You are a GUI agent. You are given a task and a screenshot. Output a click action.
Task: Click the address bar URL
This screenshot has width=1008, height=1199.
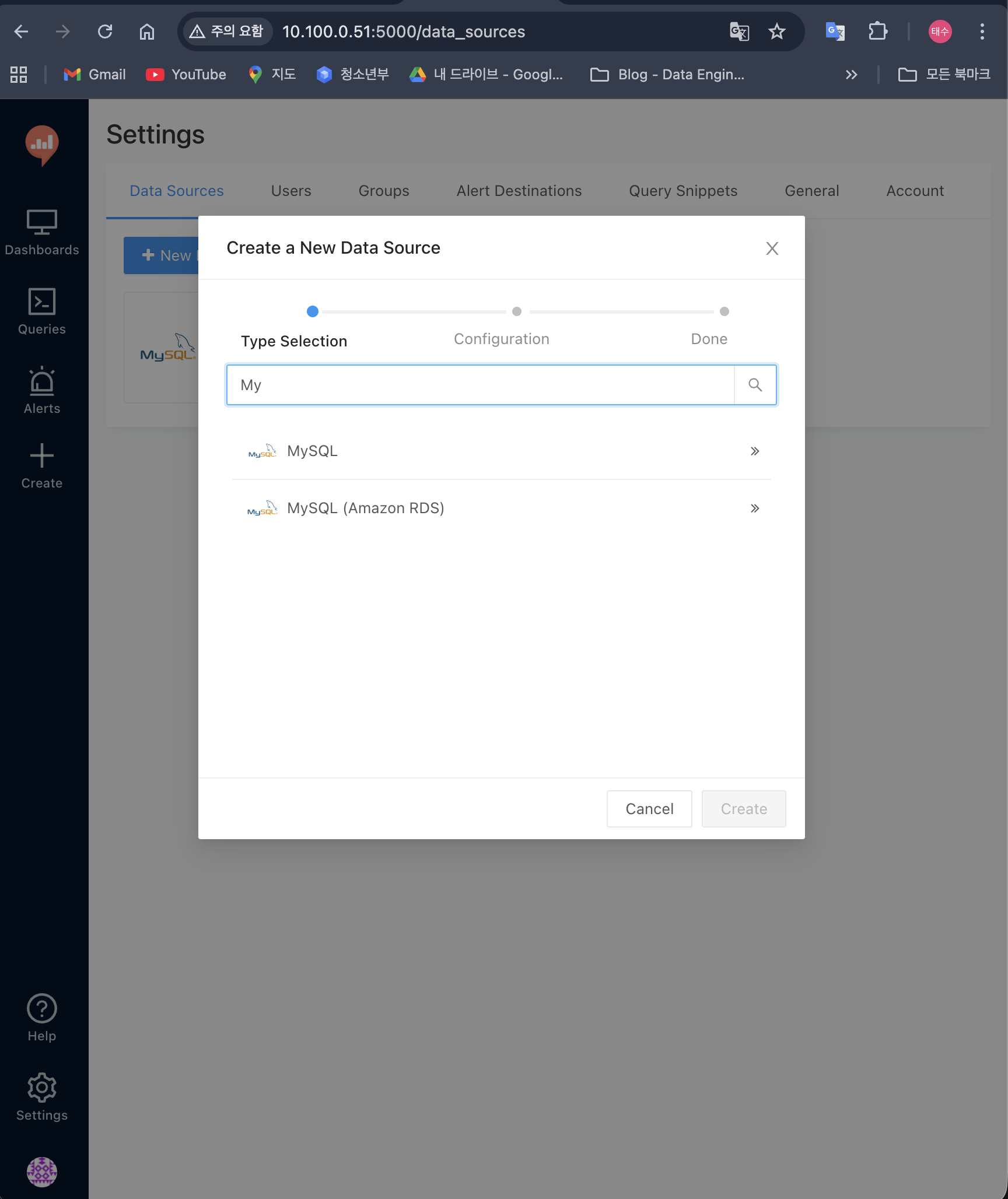click(404, 31)
